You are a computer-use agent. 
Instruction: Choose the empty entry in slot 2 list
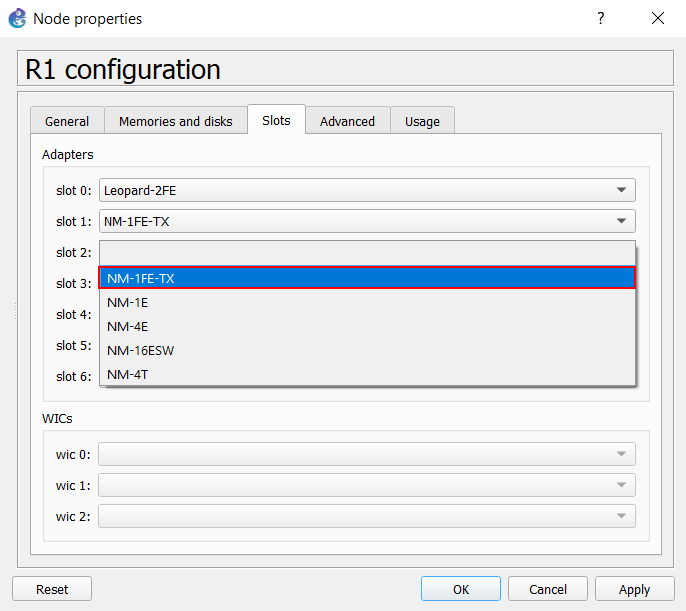point(367,253)
